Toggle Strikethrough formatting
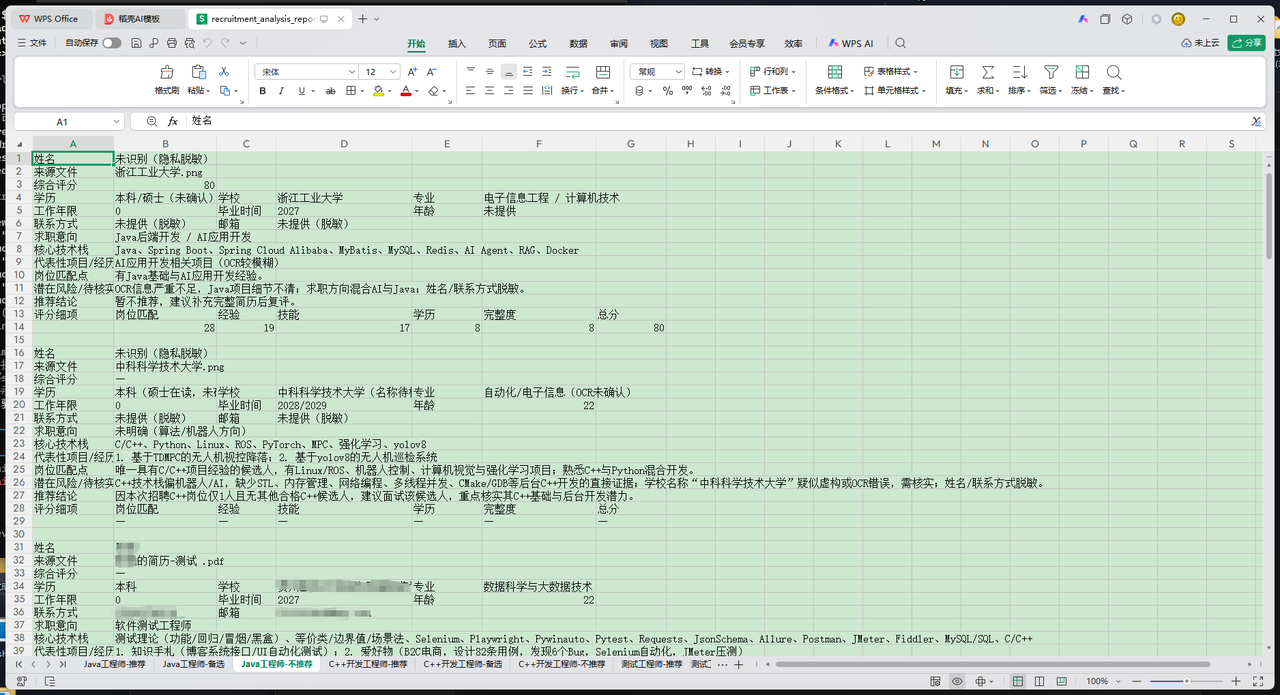This screenshot has height=695, width=1280. [330, 91]
